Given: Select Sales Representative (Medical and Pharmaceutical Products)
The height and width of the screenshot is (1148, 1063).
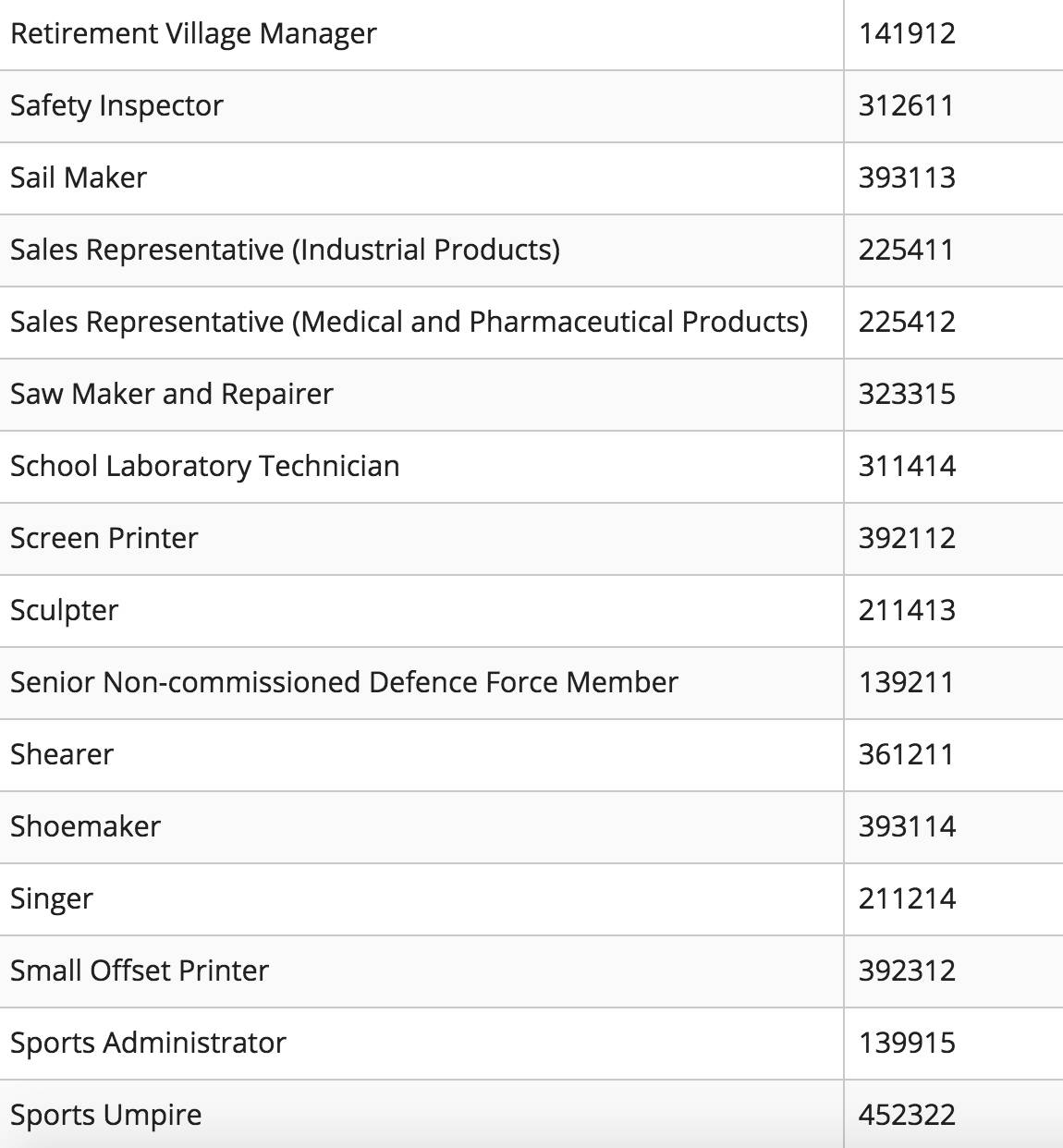Looking at the screenshot, I should point(409,322).
